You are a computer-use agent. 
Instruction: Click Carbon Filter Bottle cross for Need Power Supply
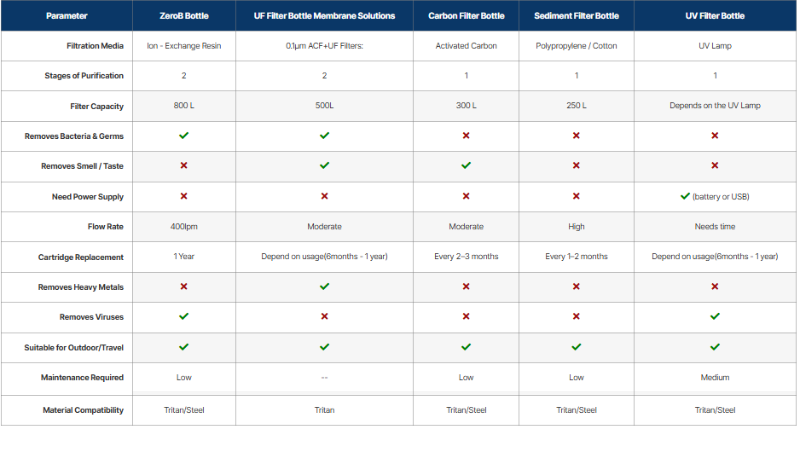[x=466, y=196]
